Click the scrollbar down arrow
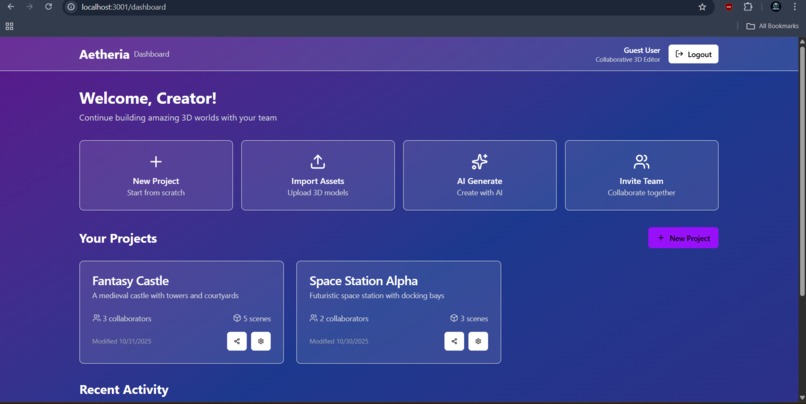Viewport: 806px width, 404px height. (802, 398)
